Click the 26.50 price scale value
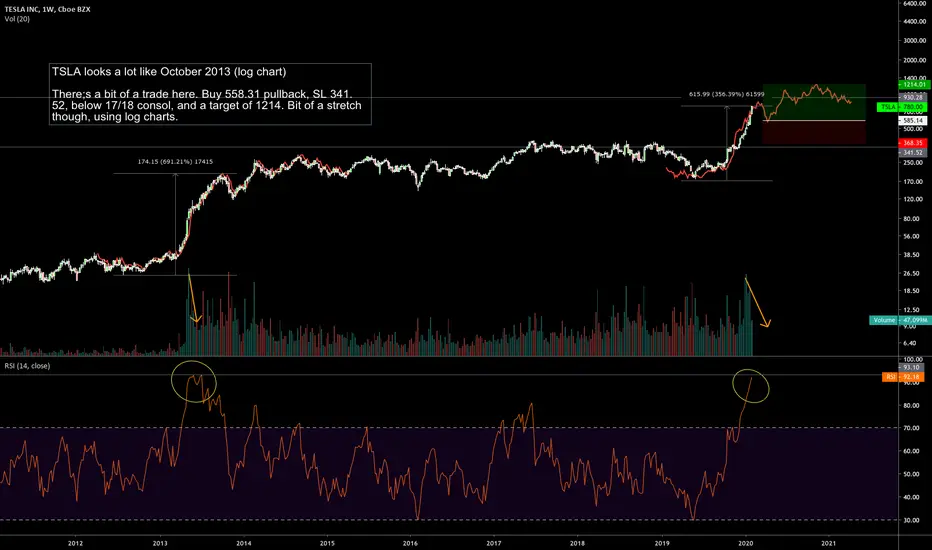Viewport: 932px width, 550px height. (912, 274)
